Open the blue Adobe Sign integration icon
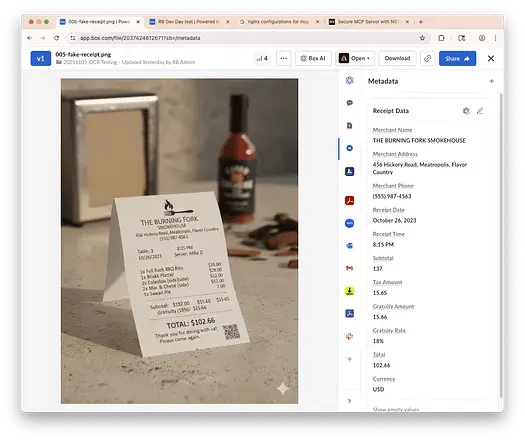Image resolution: width=525 pixels, height=440 pixels. coord(349,313)
